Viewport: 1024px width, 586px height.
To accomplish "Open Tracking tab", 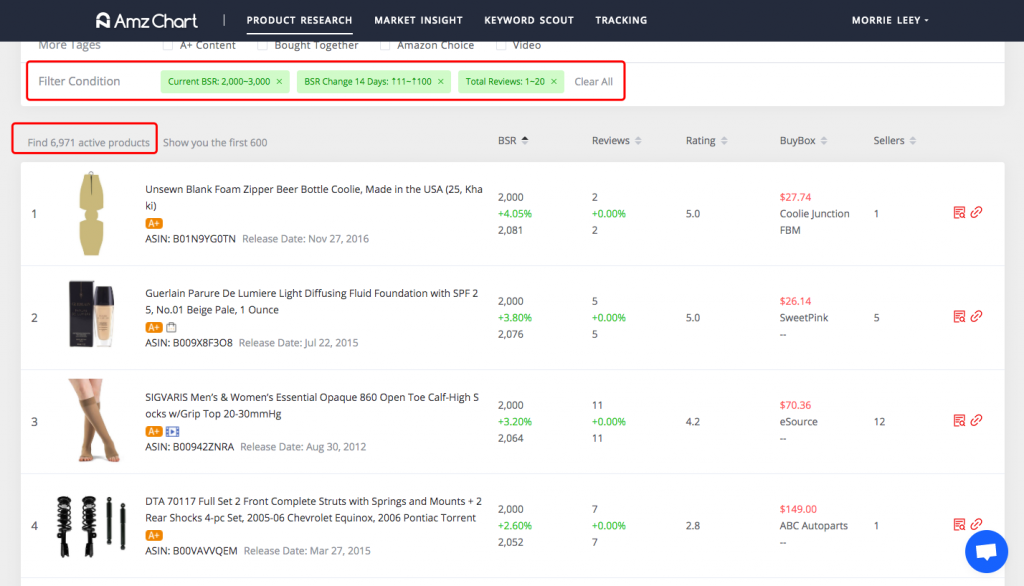I will 621,20.
